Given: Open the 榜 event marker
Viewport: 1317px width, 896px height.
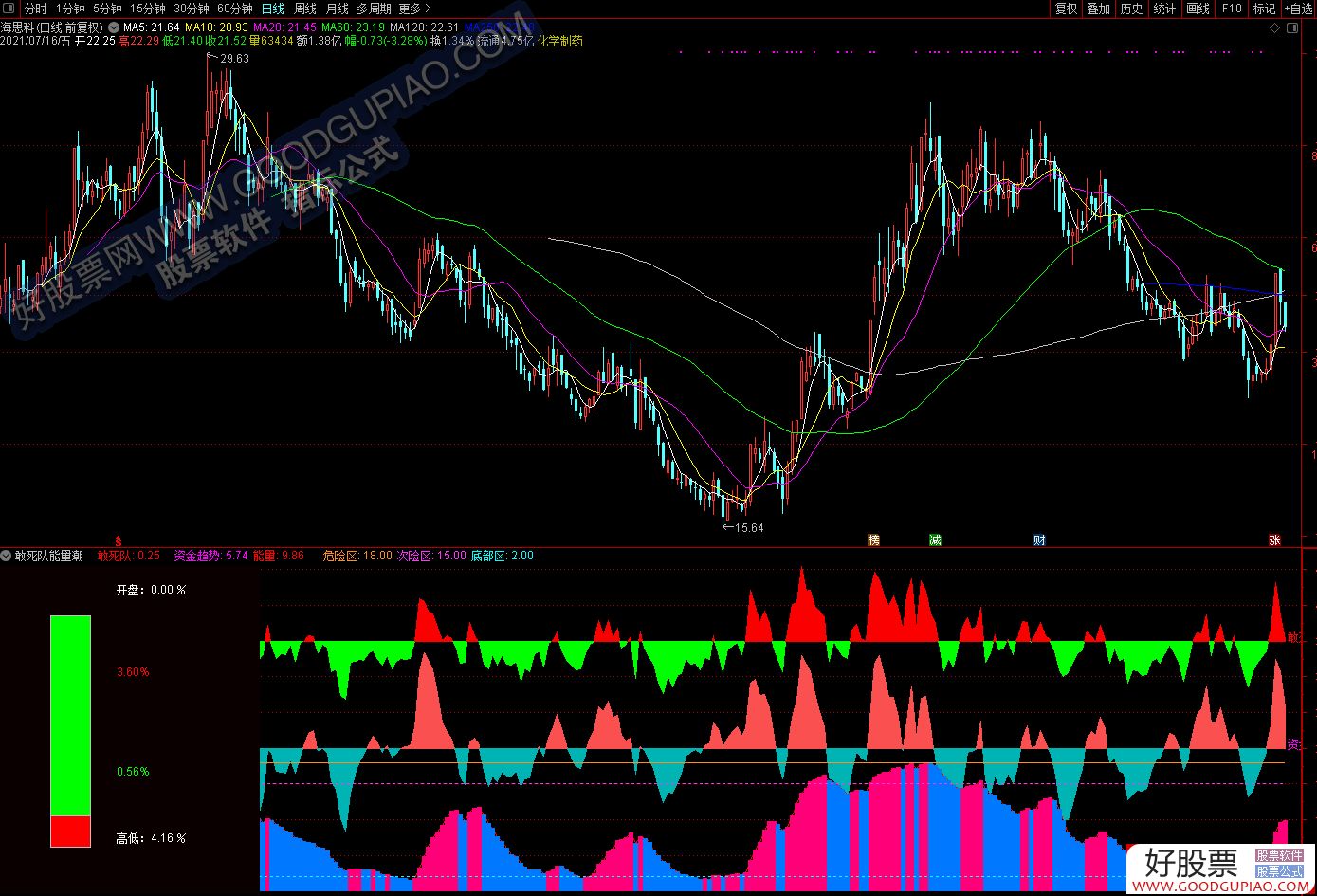Looking at the screenshot, I should coord(874,540).
